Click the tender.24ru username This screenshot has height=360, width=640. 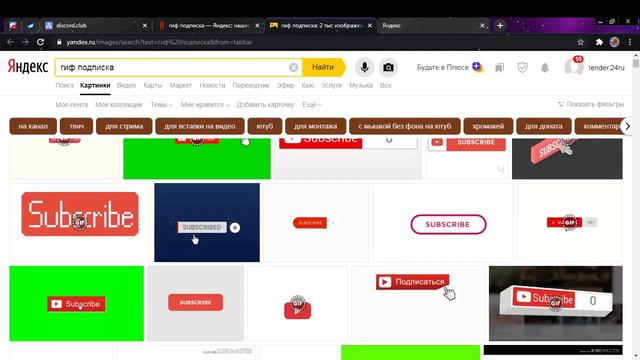click(x=606, y=68)
